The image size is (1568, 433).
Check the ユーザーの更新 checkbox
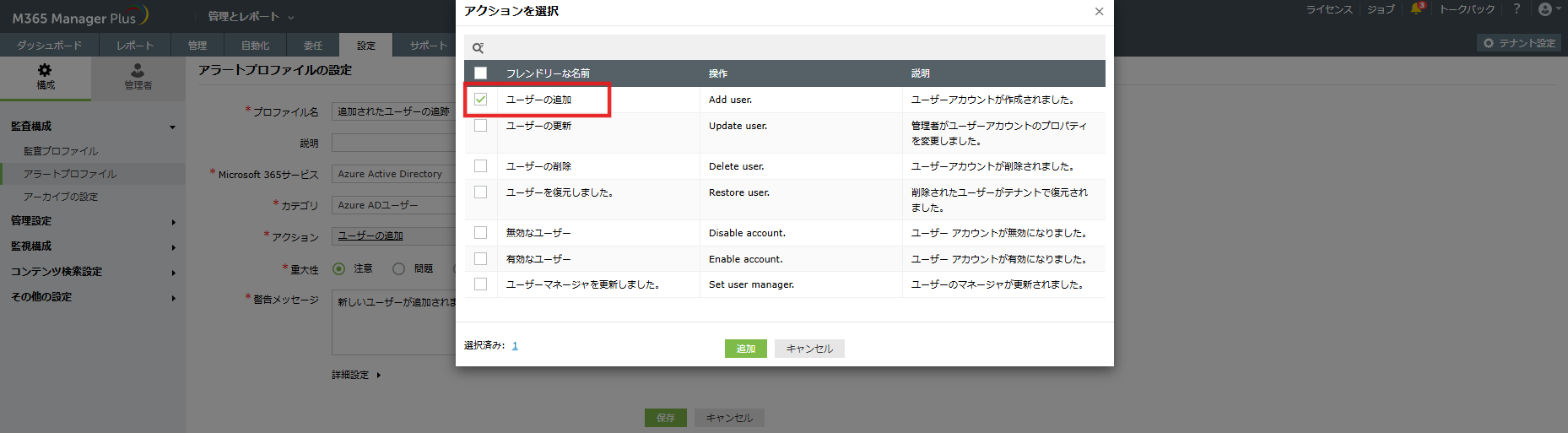(x=480, y=126)
